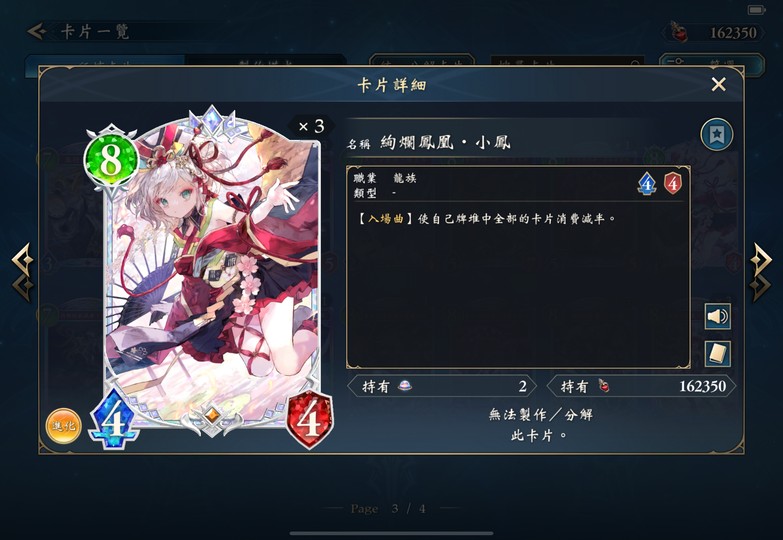Toggle the orange 進化 evolve button
Viewport: 783px width, 540px height.
pyautogui.click(x=63, y=426)
